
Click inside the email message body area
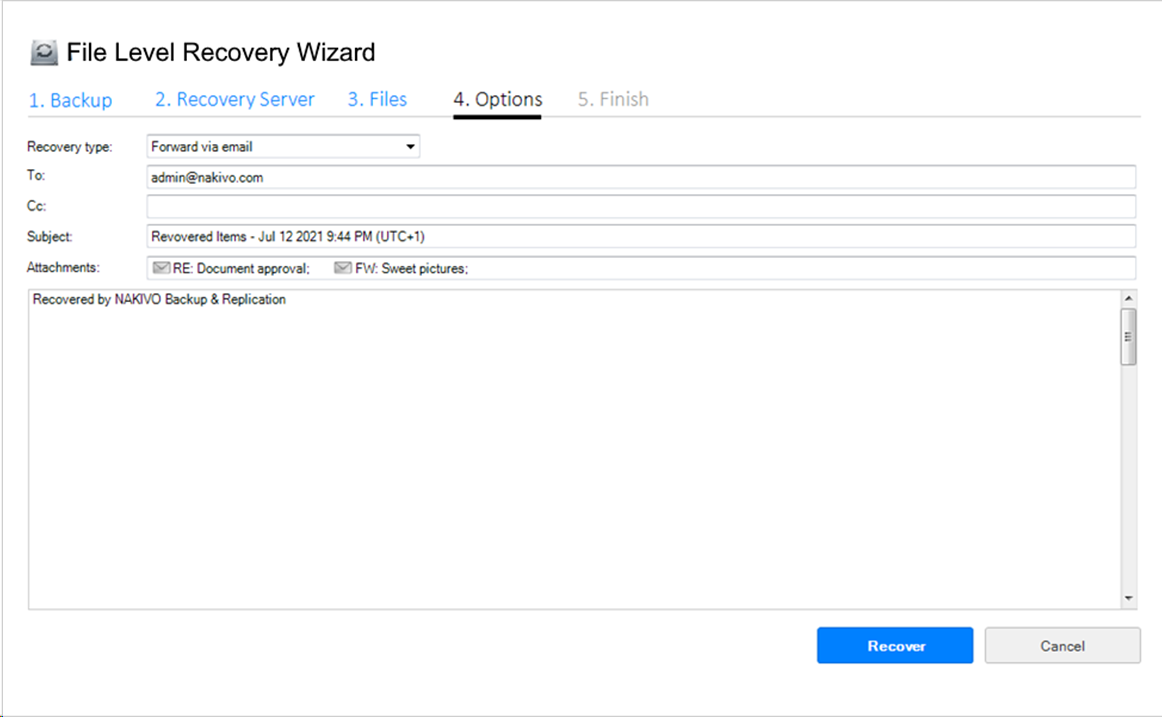[570, 450]
